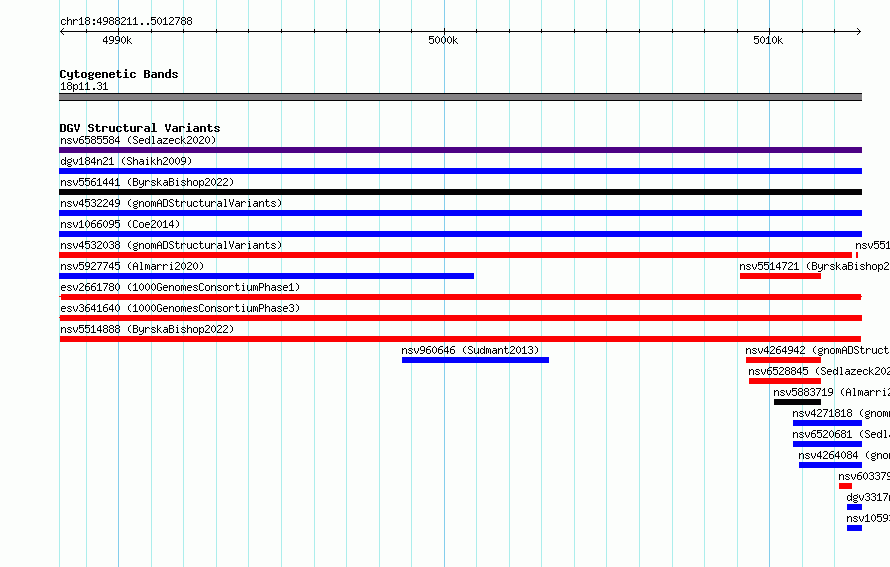Viewport: 890px width, 567px height.
Task: Click the blue nsv5927745 variant bar
Action: click(267, 276)
